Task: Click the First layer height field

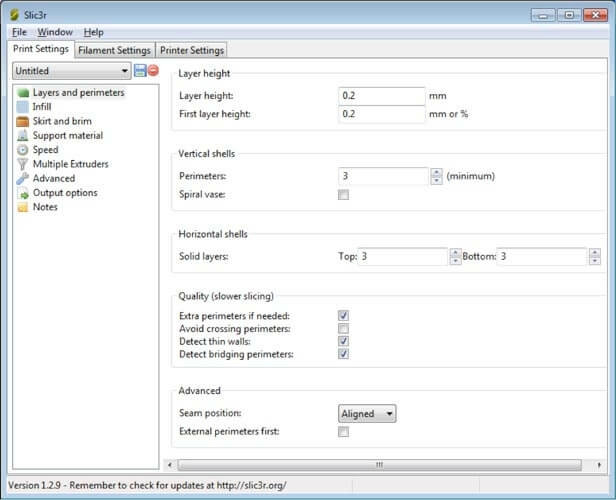Action: [382, 114]
